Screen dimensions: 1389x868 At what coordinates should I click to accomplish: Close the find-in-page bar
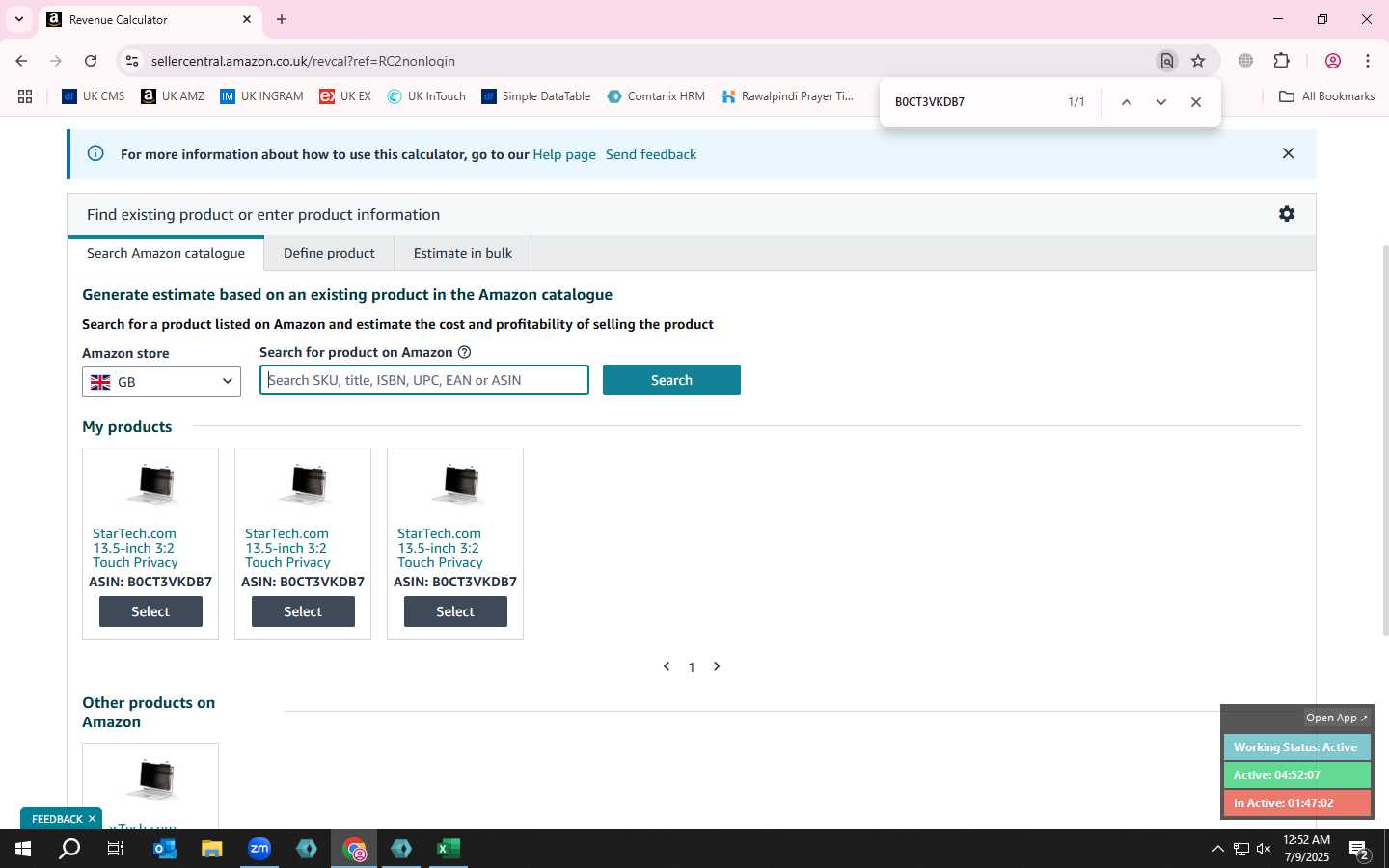pos(1196,102)
